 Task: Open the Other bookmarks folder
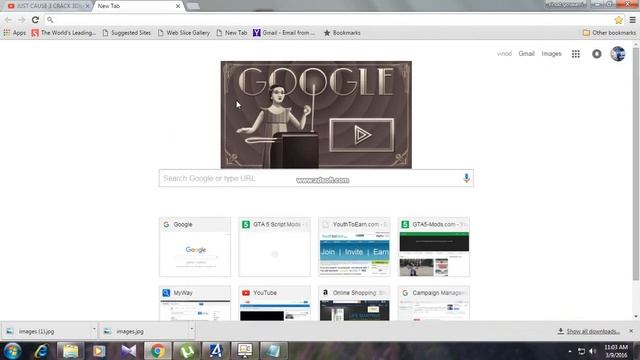point(609,33)
